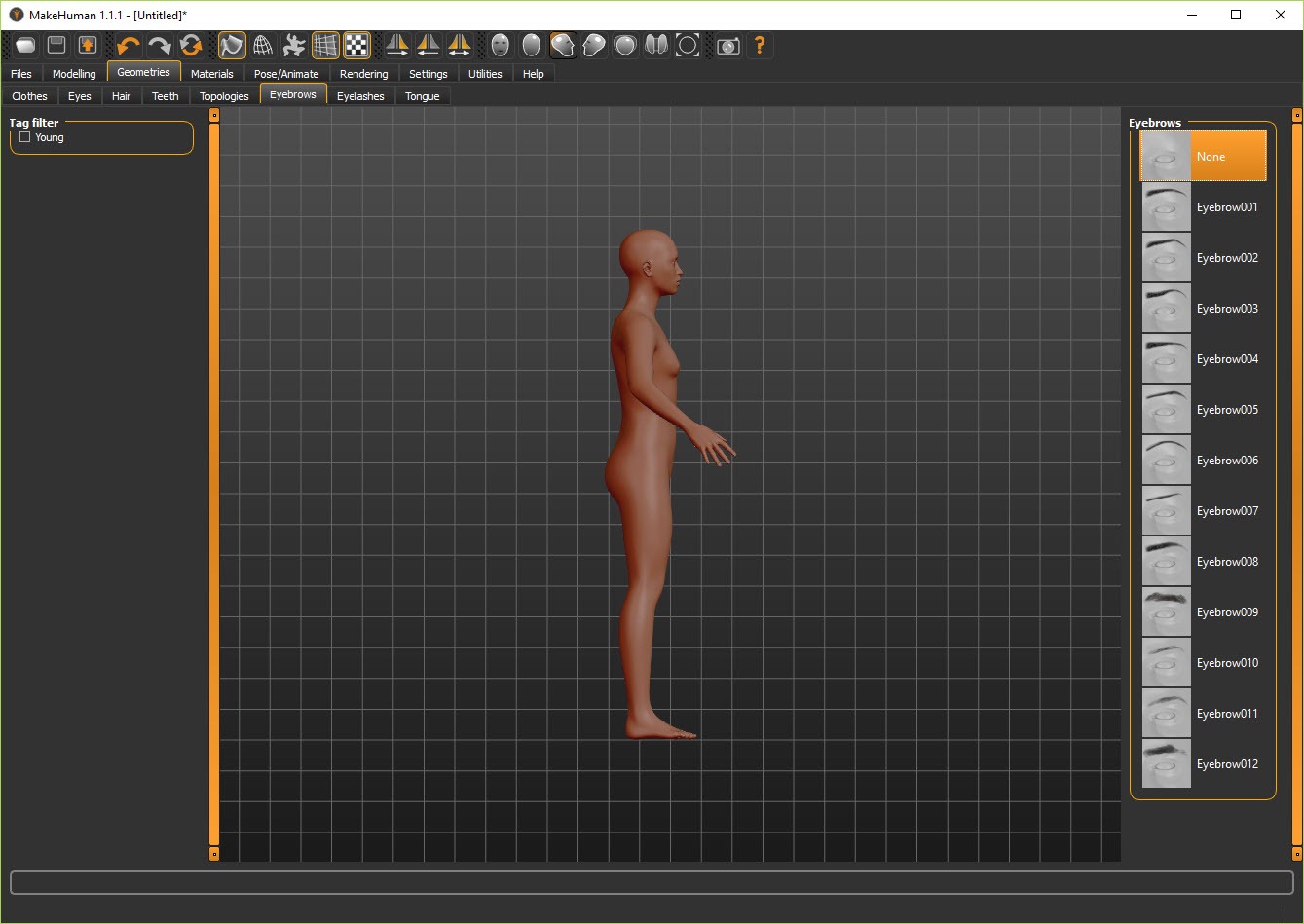
Task: Click the Export (up arrow) icon
Action: click(x=88, y=45)
